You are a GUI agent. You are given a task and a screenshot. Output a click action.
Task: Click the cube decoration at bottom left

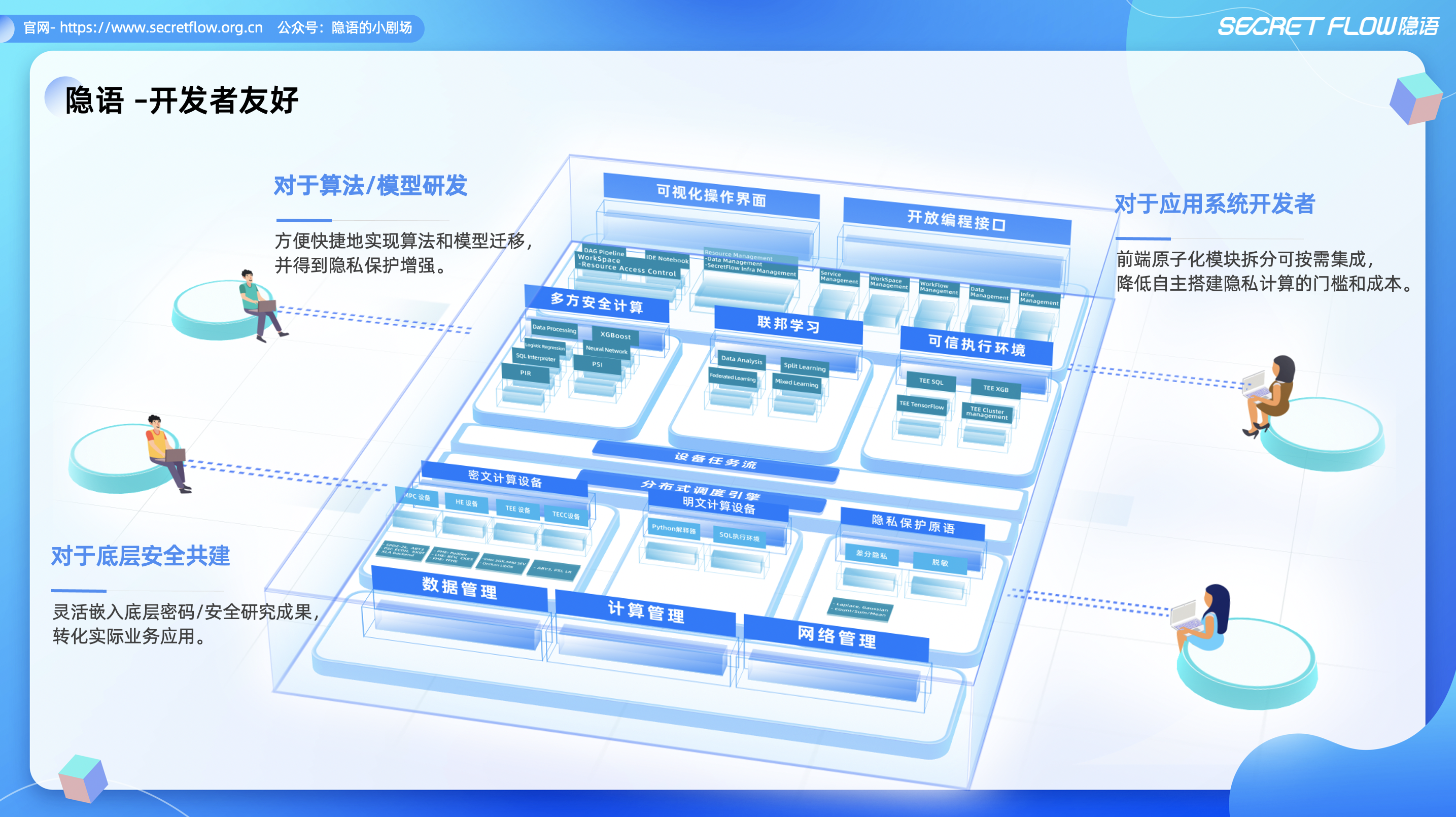[x=84, y=778]
